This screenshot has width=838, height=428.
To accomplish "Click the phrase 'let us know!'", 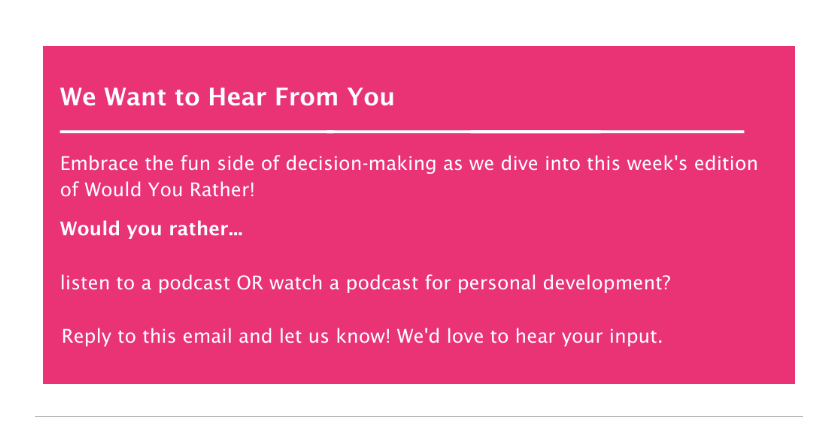I will click(x=335, y=337).
